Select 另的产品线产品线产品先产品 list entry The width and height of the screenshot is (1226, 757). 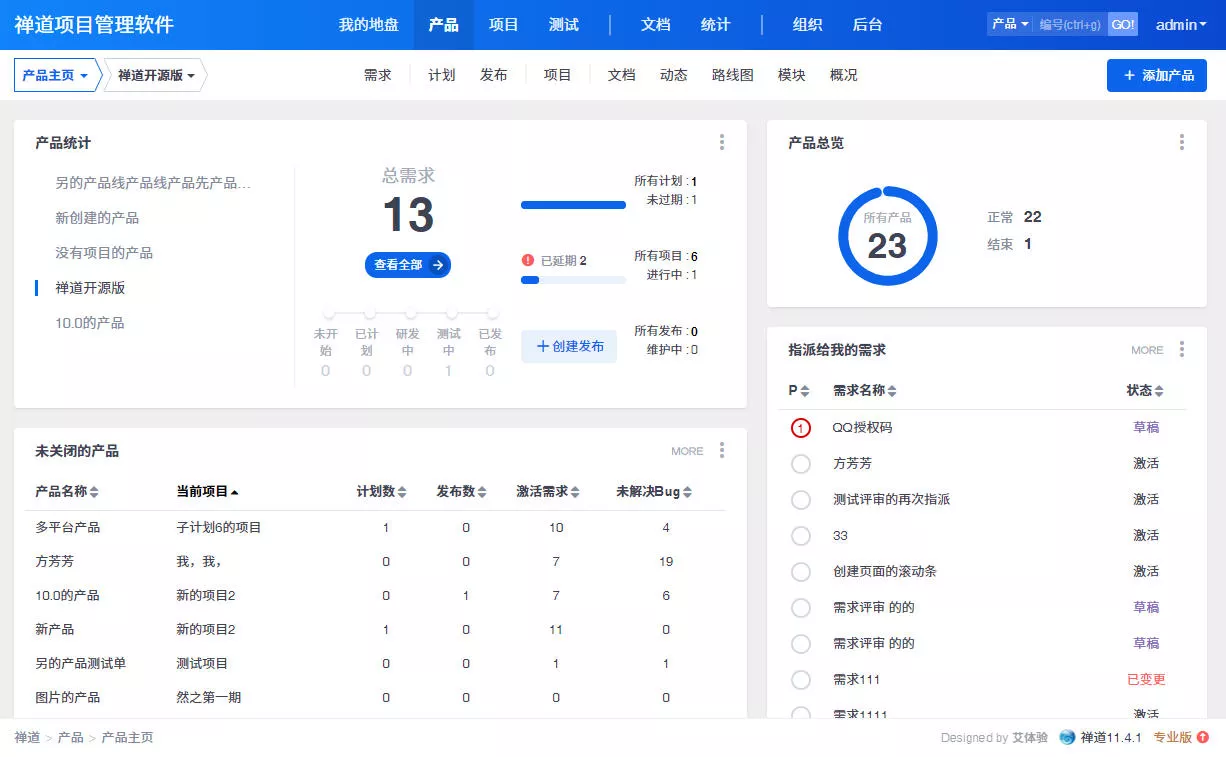click(x=153, y=183)
